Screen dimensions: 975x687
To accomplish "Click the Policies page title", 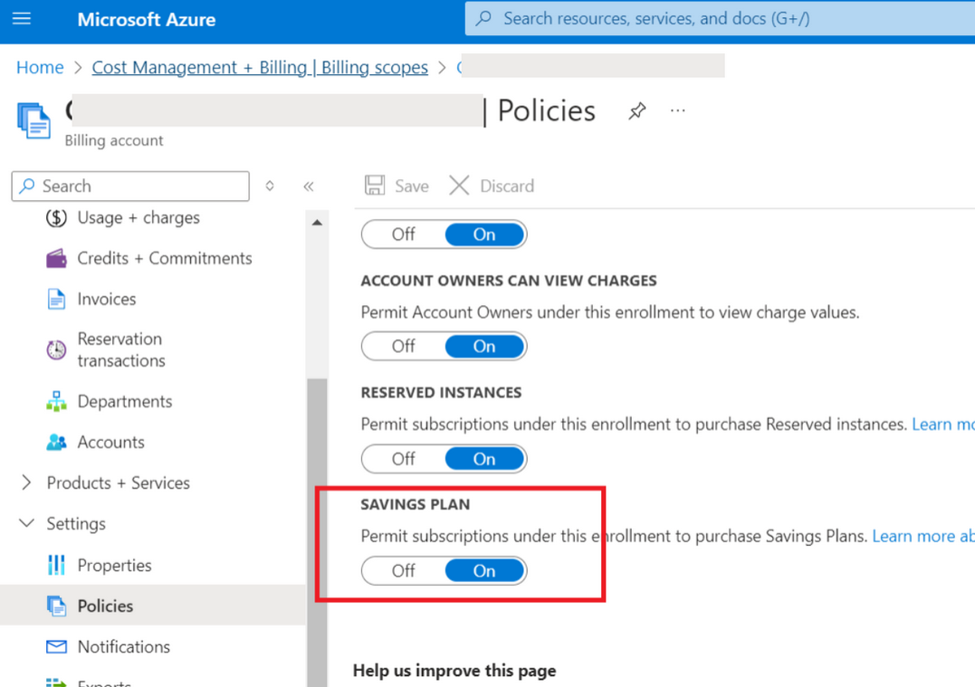I will [547, 111].
